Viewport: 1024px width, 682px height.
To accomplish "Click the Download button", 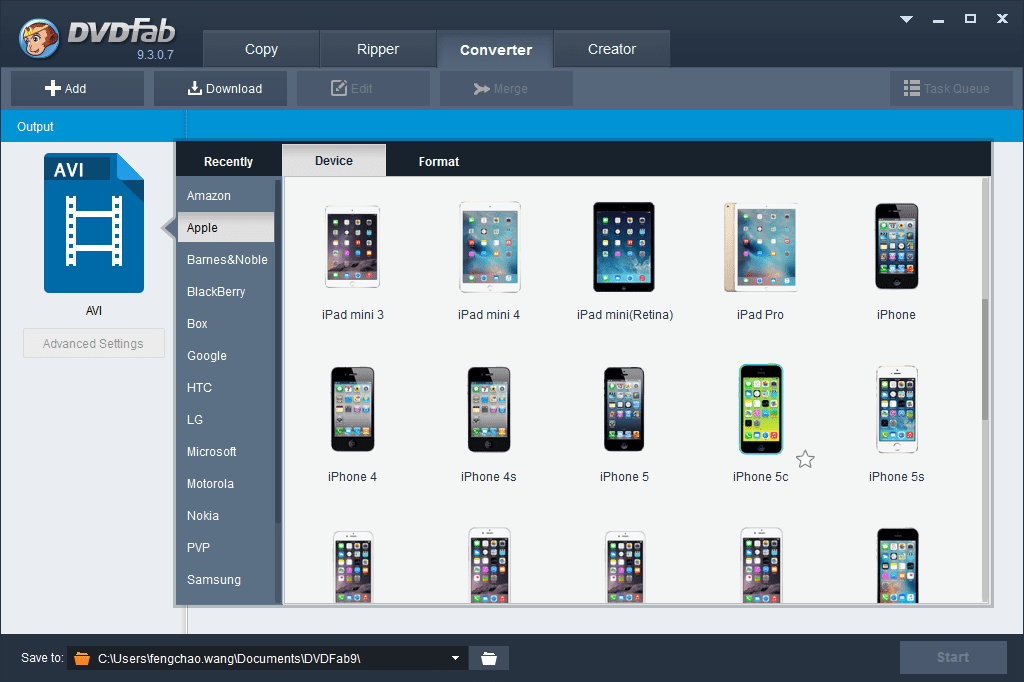I will 220,89.
